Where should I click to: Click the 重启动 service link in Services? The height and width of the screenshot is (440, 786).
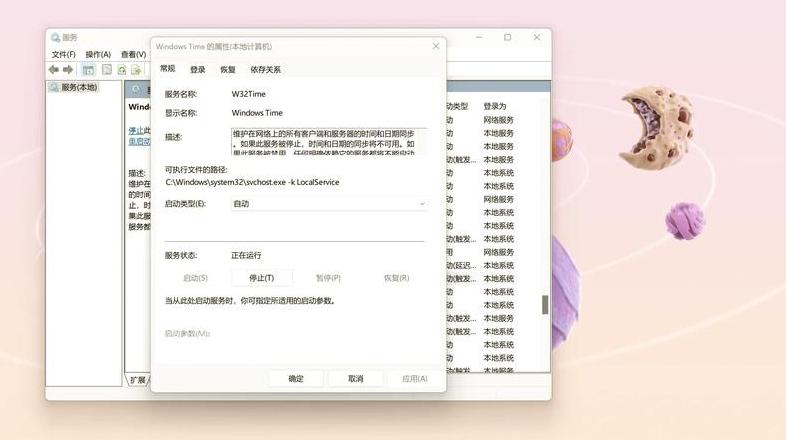click(139, 141)
